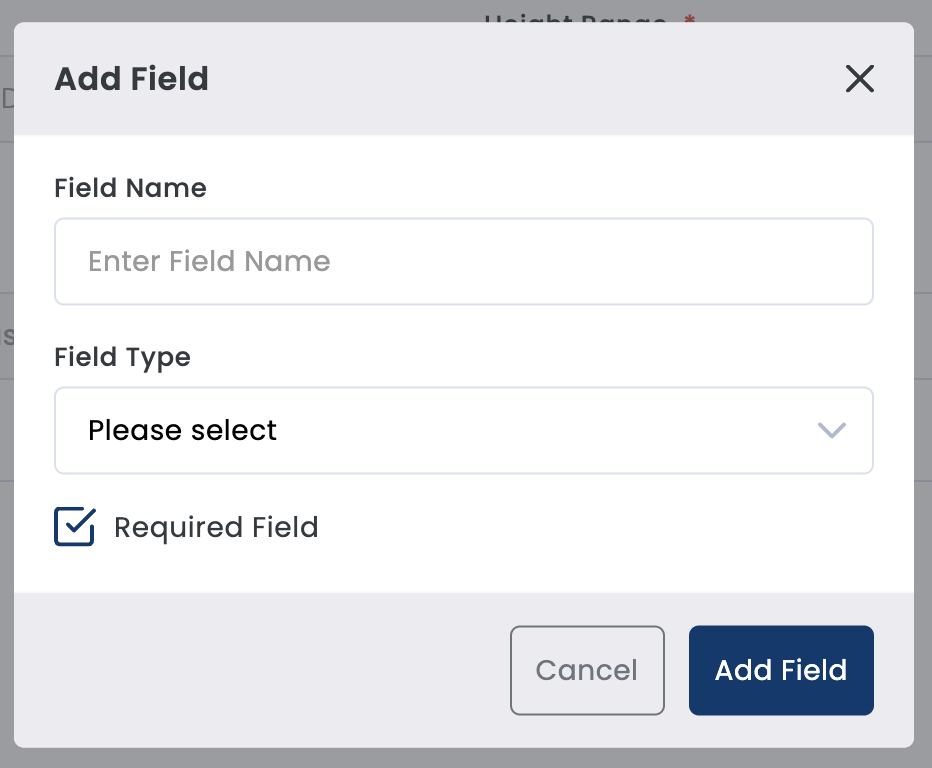Toggle the checkmark box beside Required Field
This screenshot has height=768, width=932.
point(75,527)
